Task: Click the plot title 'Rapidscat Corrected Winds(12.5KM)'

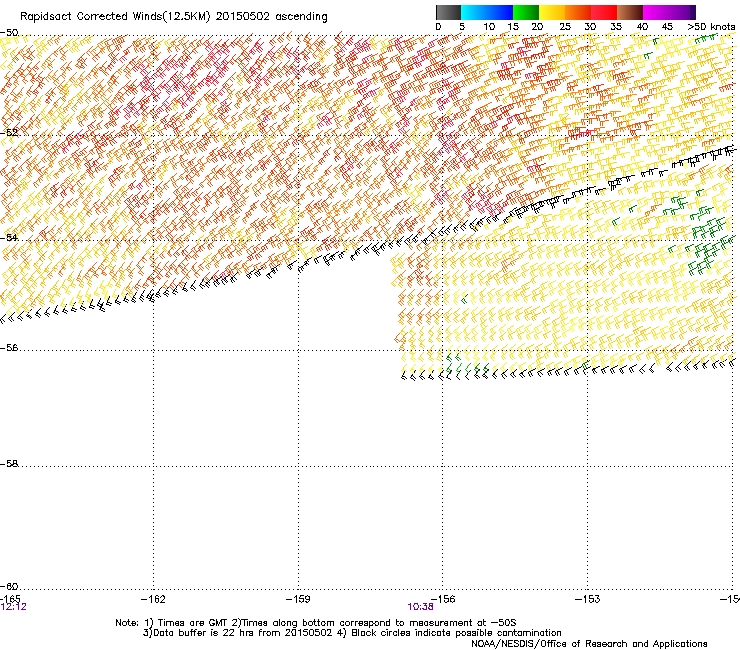Action: pos(115,16)
